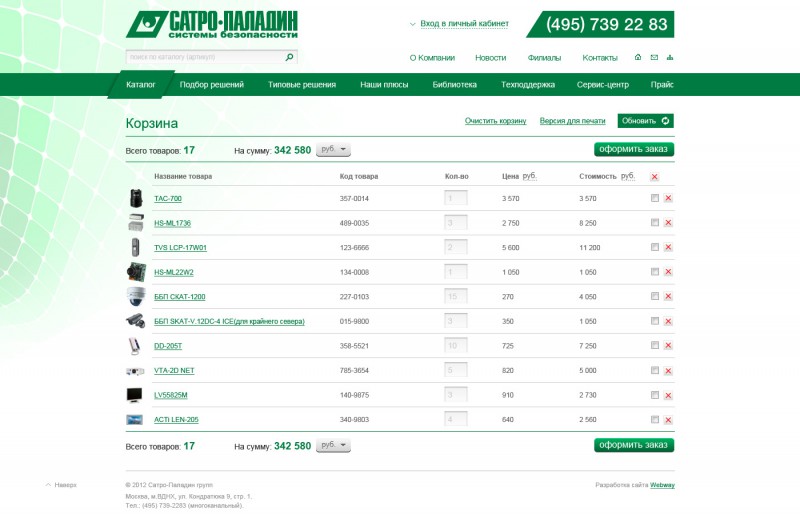
Task: Open the Каталог menu tab
Action: (141, 85)
